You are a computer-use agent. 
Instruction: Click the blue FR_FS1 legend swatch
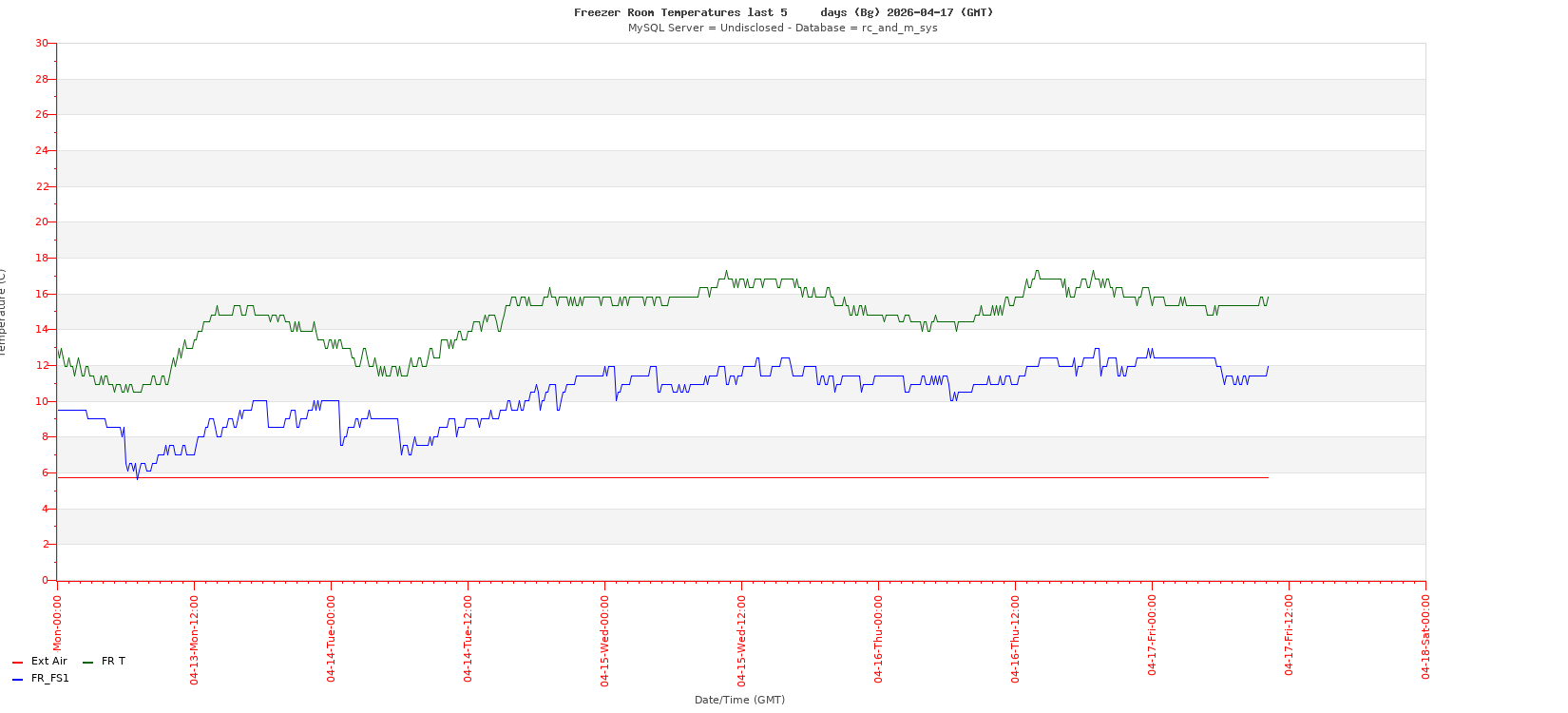click(x=17, y=680)
